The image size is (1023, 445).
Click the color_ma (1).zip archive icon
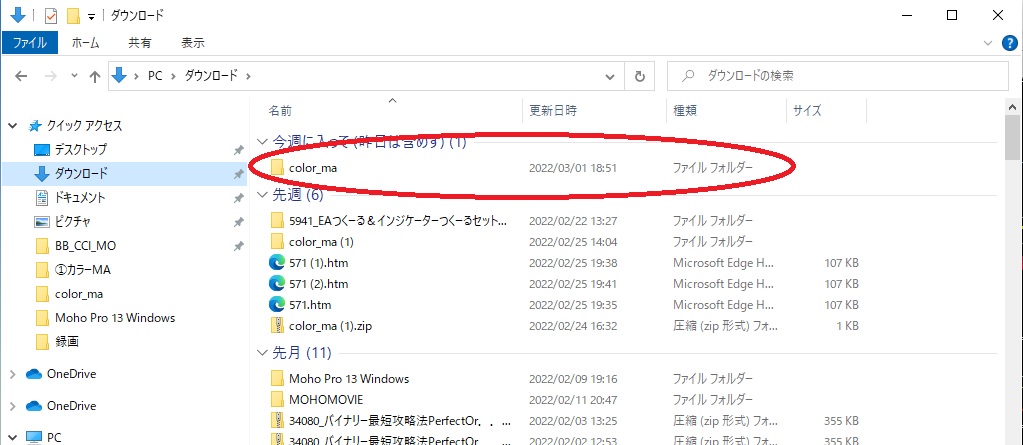click(278, 325)
